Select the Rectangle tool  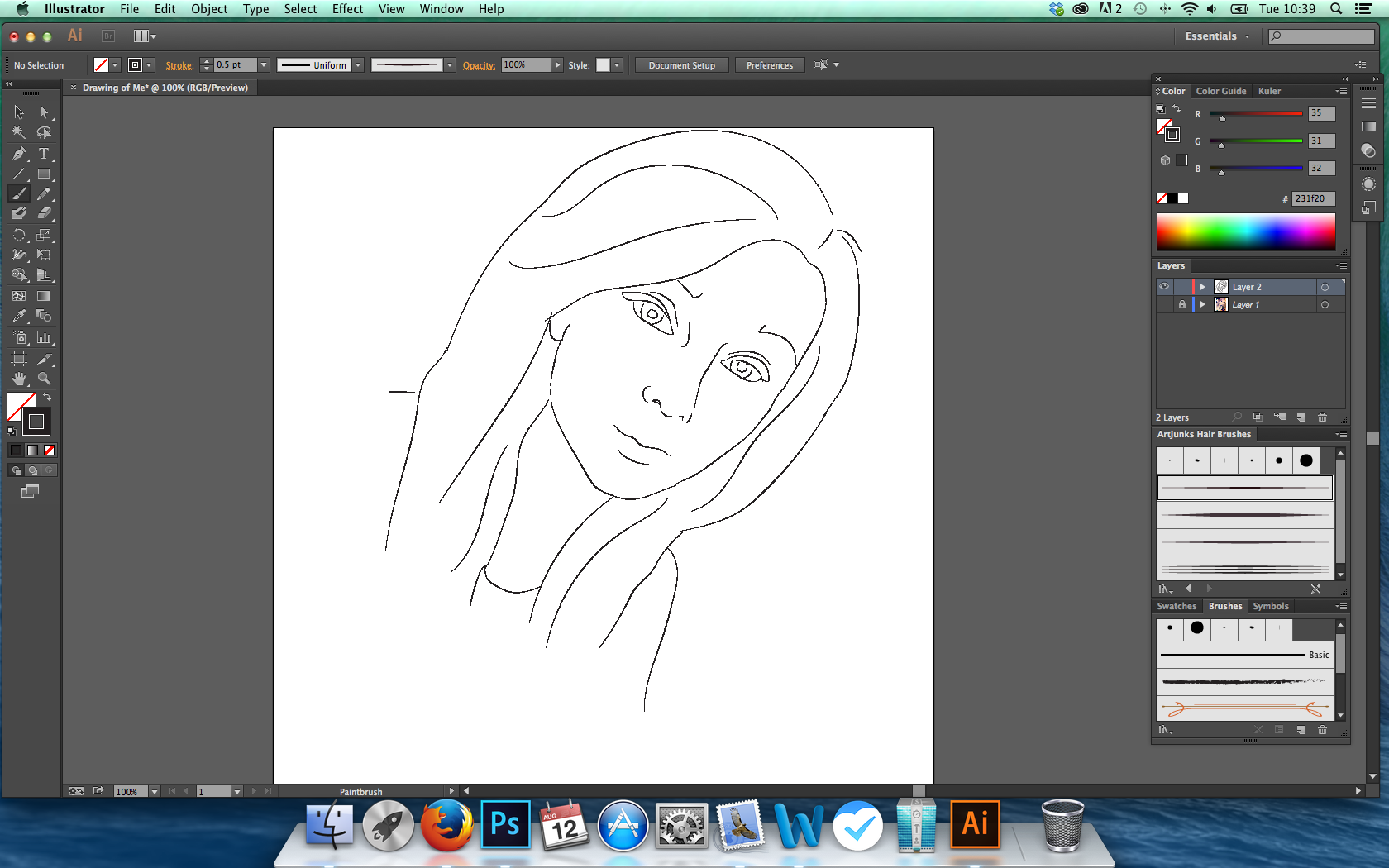click(44, 174)
